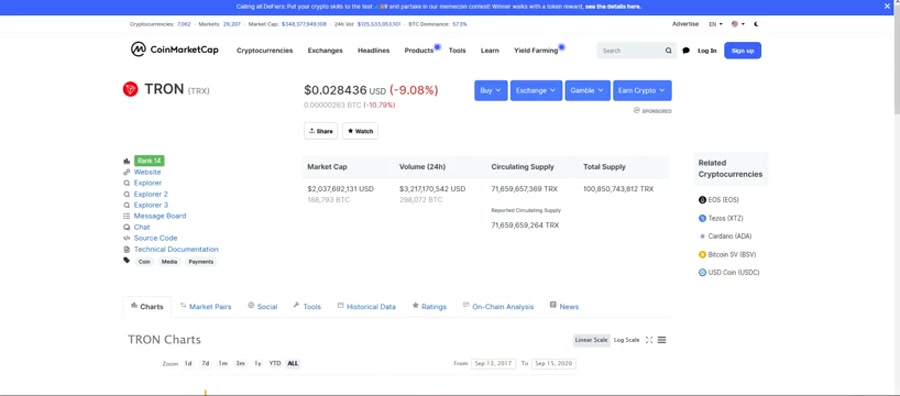900x396 pixels.
Task: Click the CoinMarketCap logo
Action: click(174, 49)
